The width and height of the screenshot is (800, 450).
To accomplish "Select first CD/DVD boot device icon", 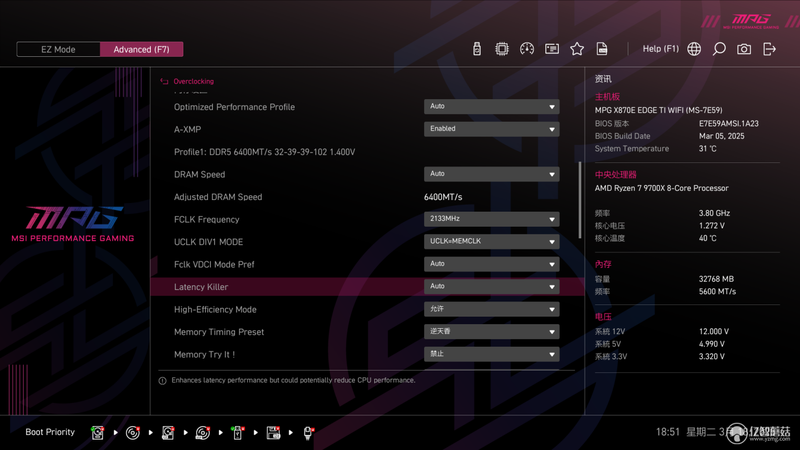I will point(133,433).
